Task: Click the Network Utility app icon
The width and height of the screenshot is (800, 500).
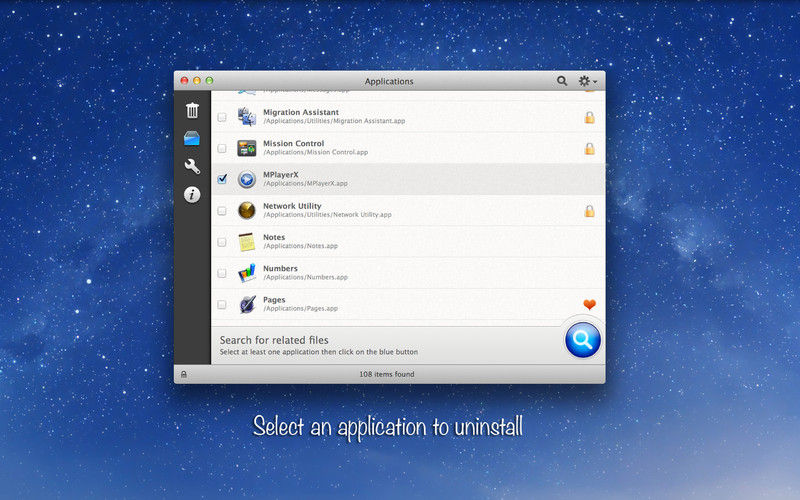Action: pos(247,210)
